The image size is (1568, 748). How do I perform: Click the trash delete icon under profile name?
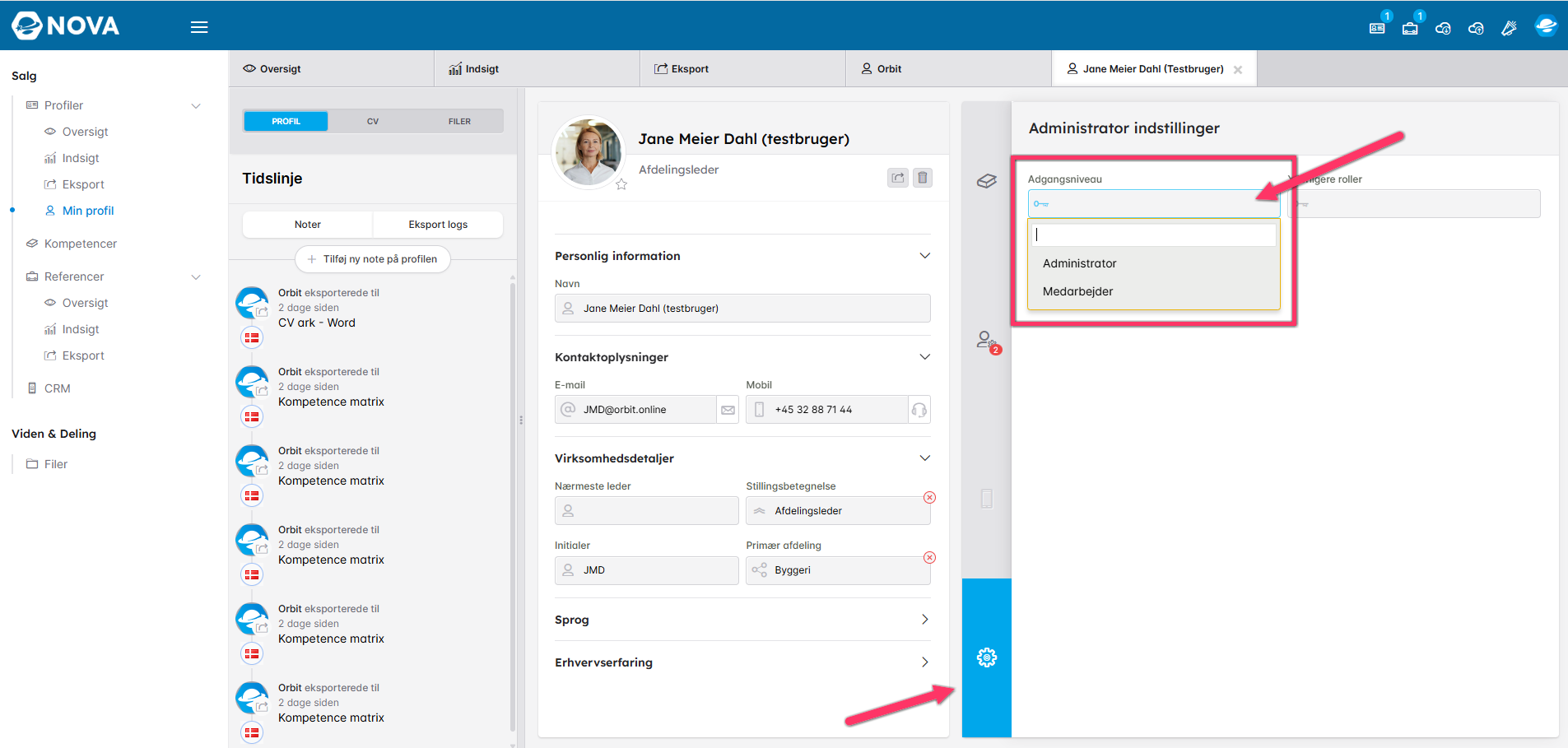[923, 178]
